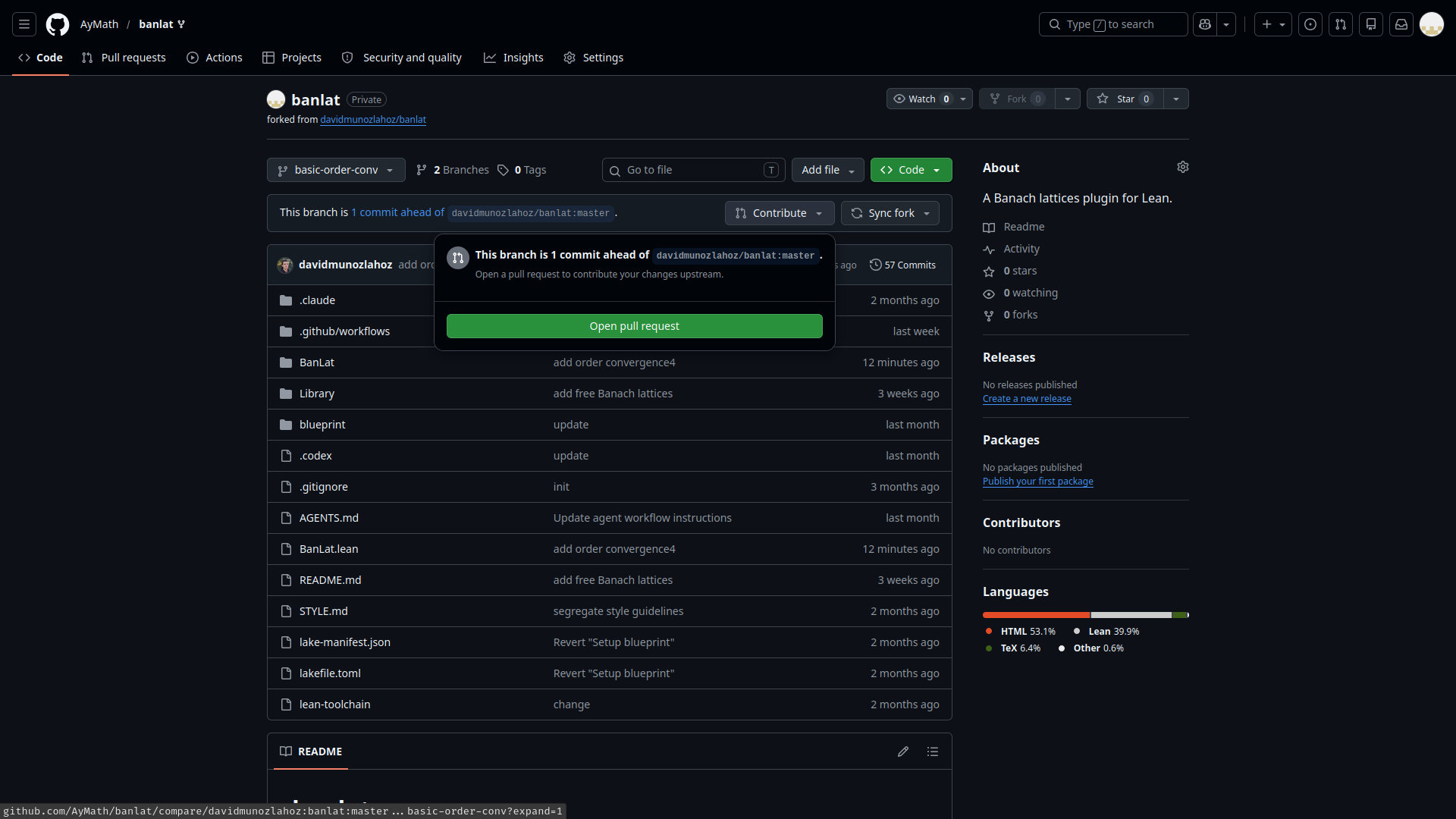Click the banlat repository avatar

tap(276, 99)
